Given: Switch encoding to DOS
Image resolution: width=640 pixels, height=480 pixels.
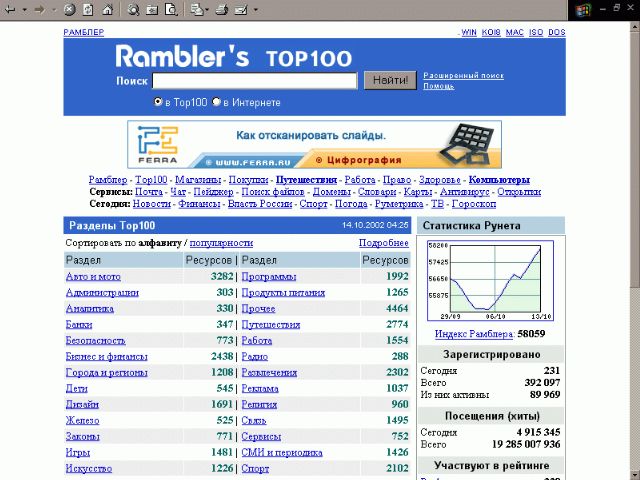Looking at the screenshot, I should coord(557,32).
